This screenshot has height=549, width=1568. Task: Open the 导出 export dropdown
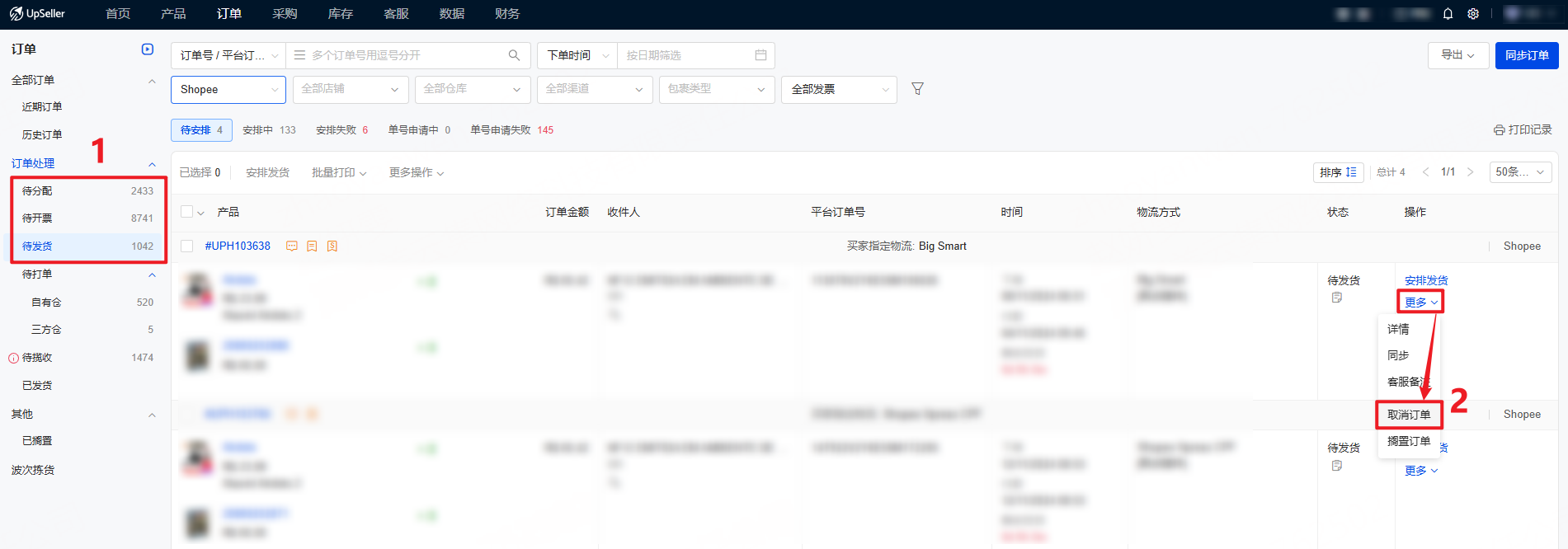1457,55
